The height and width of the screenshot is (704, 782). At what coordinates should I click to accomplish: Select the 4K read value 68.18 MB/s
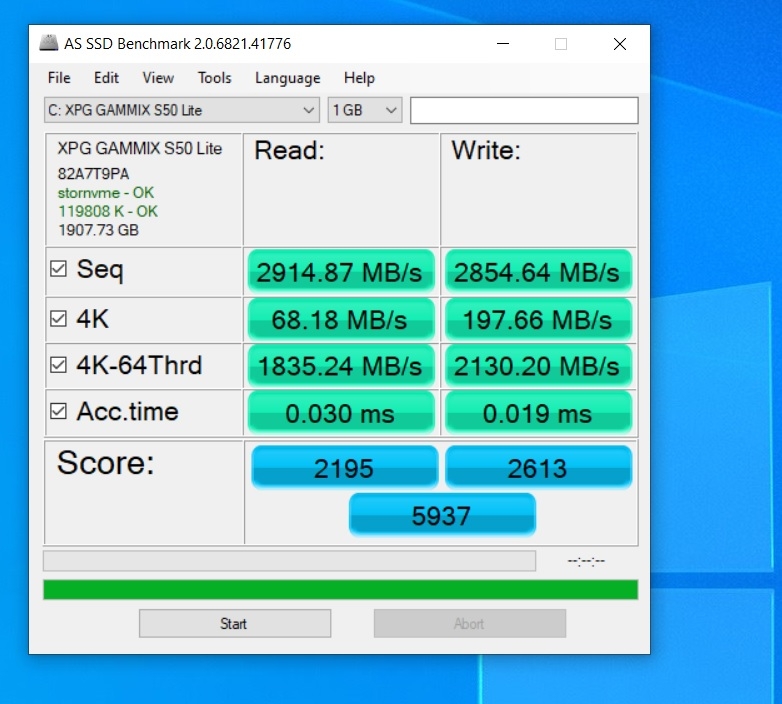341,319
